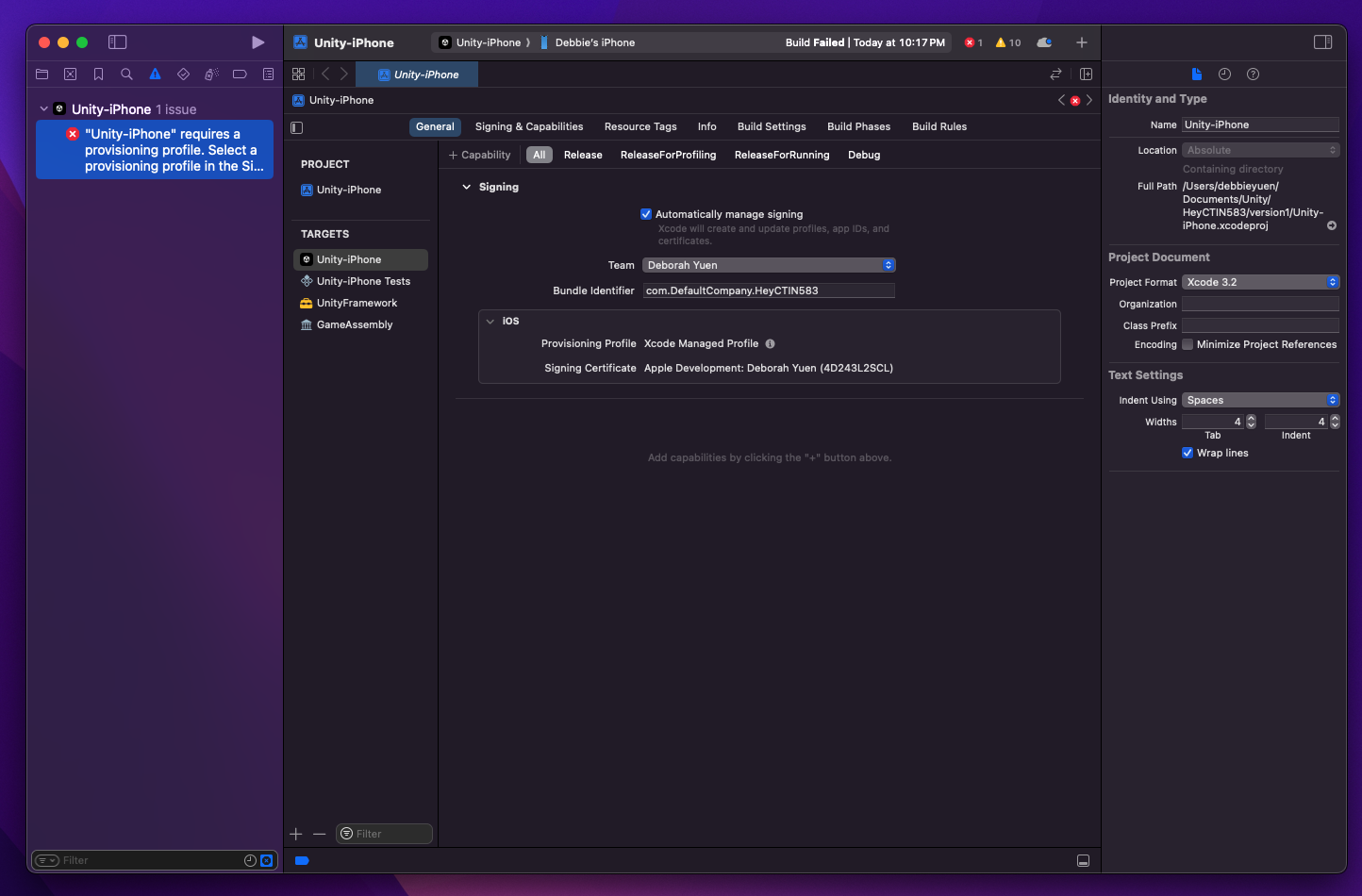Open the Source Control navigator icon
The width and height of the screenshot is (1362, 896).
pos(70,74)
